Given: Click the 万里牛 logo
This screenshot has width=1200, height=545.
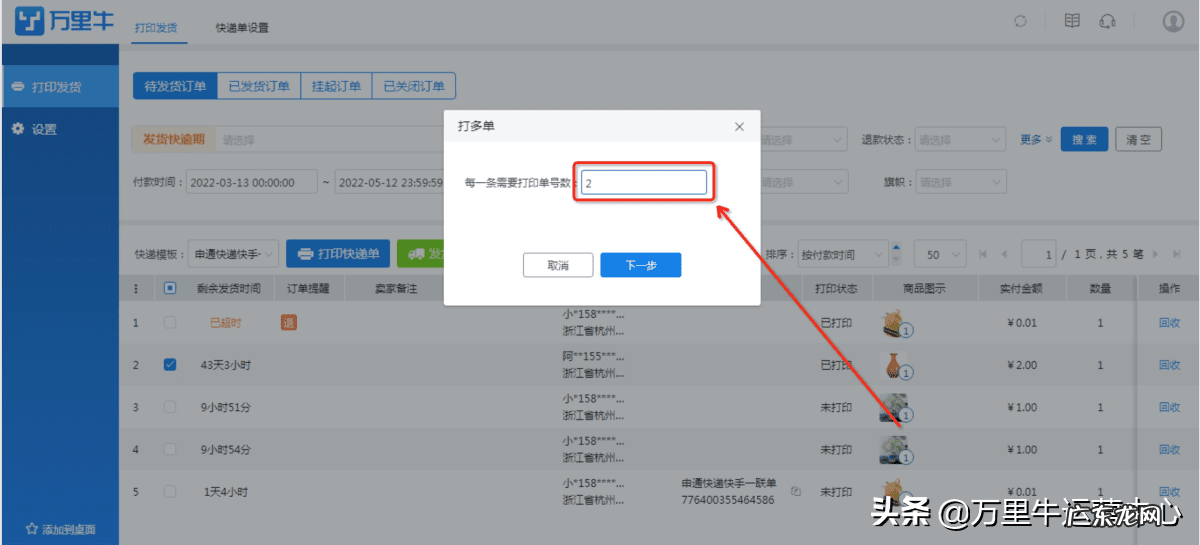Looking at the screenshot, I should coord(66,21).
